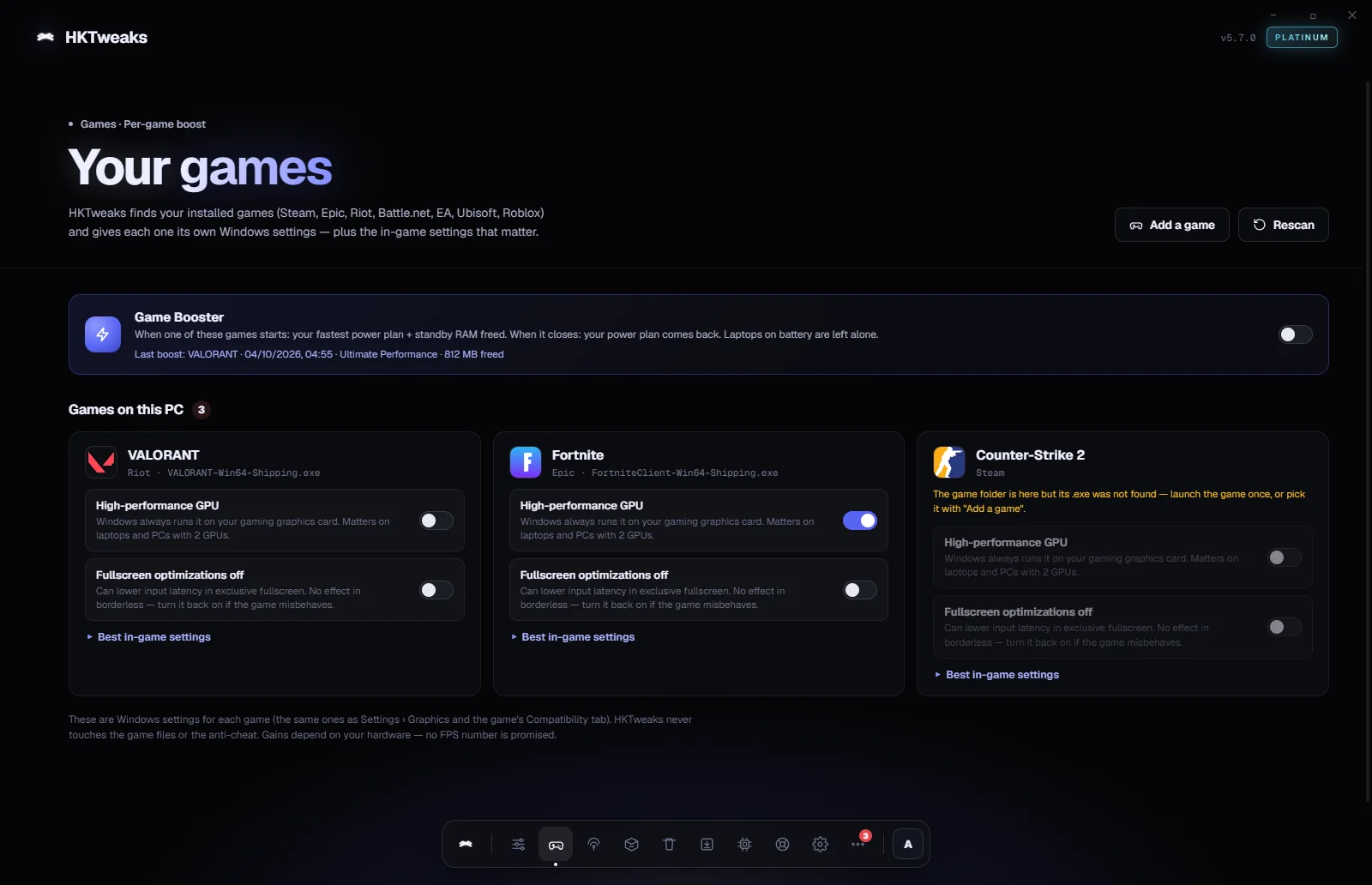Click the Counter-Strike 2 game logo

click(x=949, y=462)
